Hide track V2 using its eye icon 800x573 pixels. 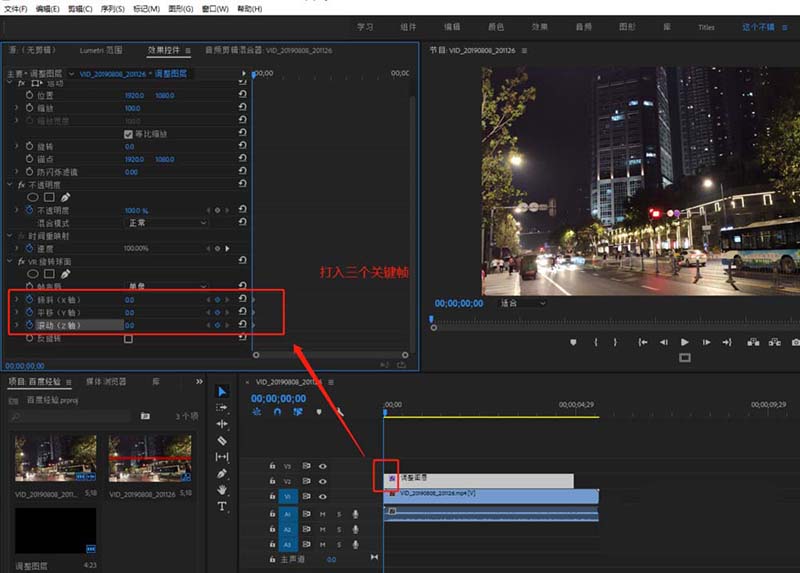click(x=323, y=481)
